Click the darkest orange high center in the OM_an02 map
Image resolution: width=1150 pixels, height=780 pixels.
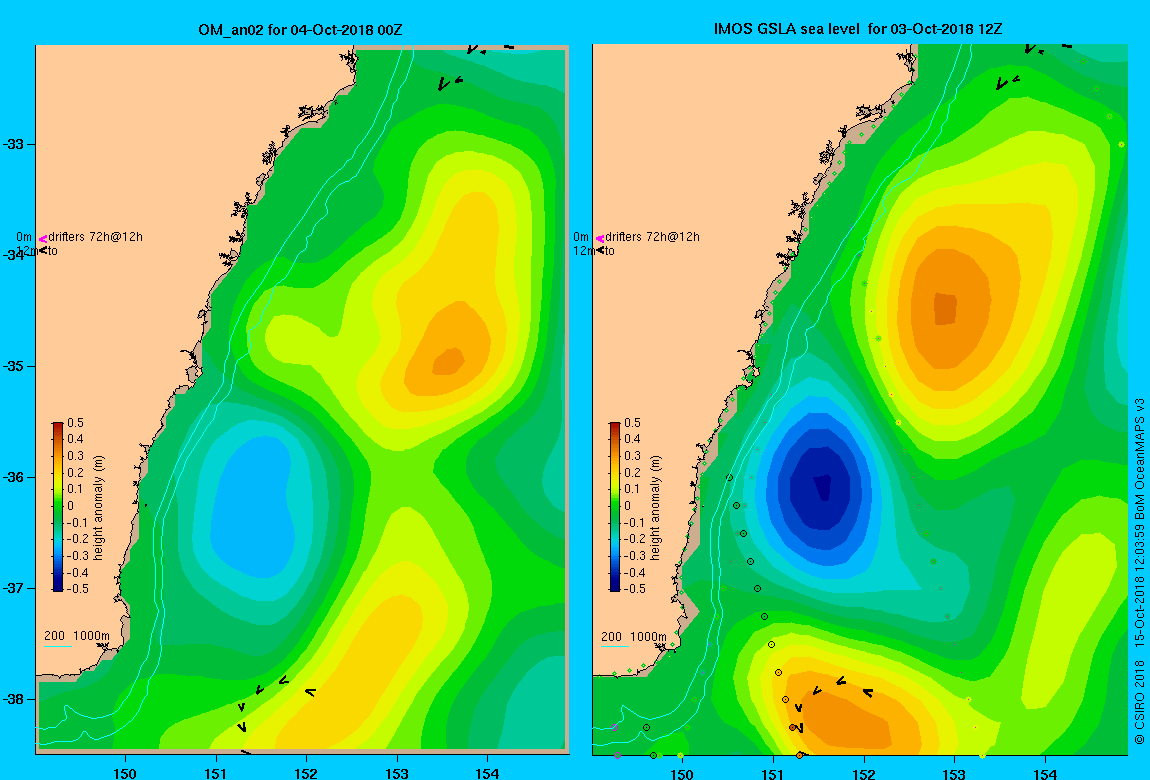[448, 361]
